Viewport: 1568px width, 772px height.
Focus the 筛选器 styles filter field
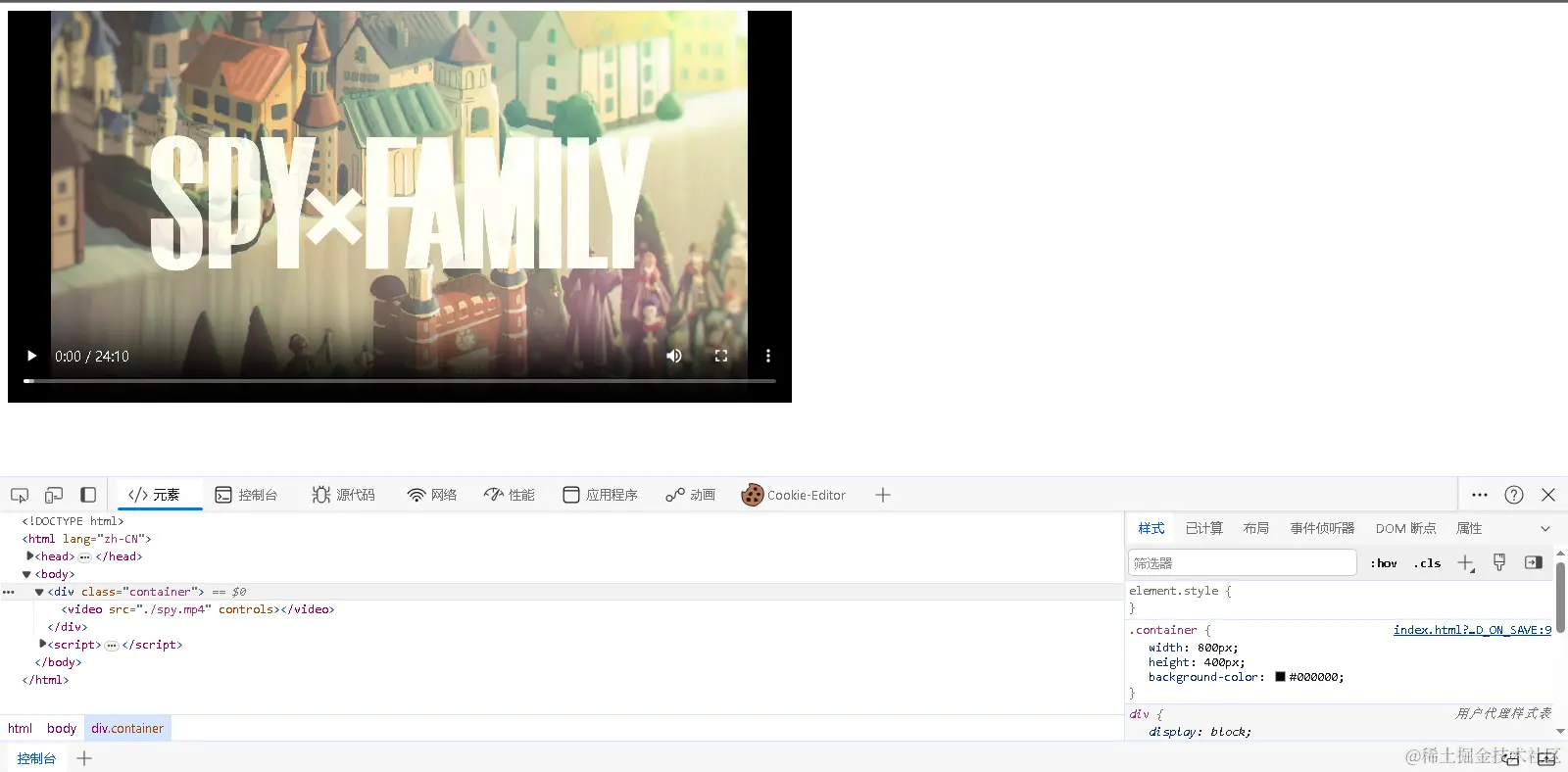pos(1243,562)
